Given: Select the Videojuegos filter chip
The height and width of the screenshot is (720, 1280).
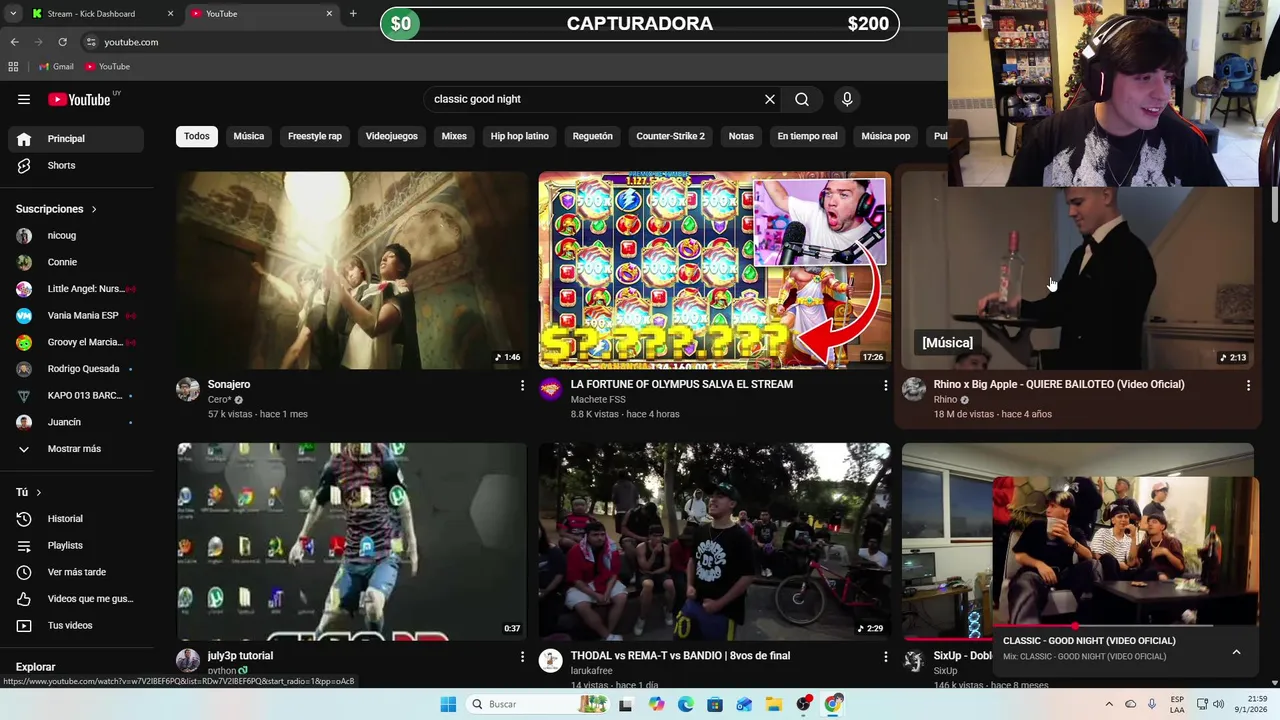Looking at the screenshot, I should coord(392,136).
